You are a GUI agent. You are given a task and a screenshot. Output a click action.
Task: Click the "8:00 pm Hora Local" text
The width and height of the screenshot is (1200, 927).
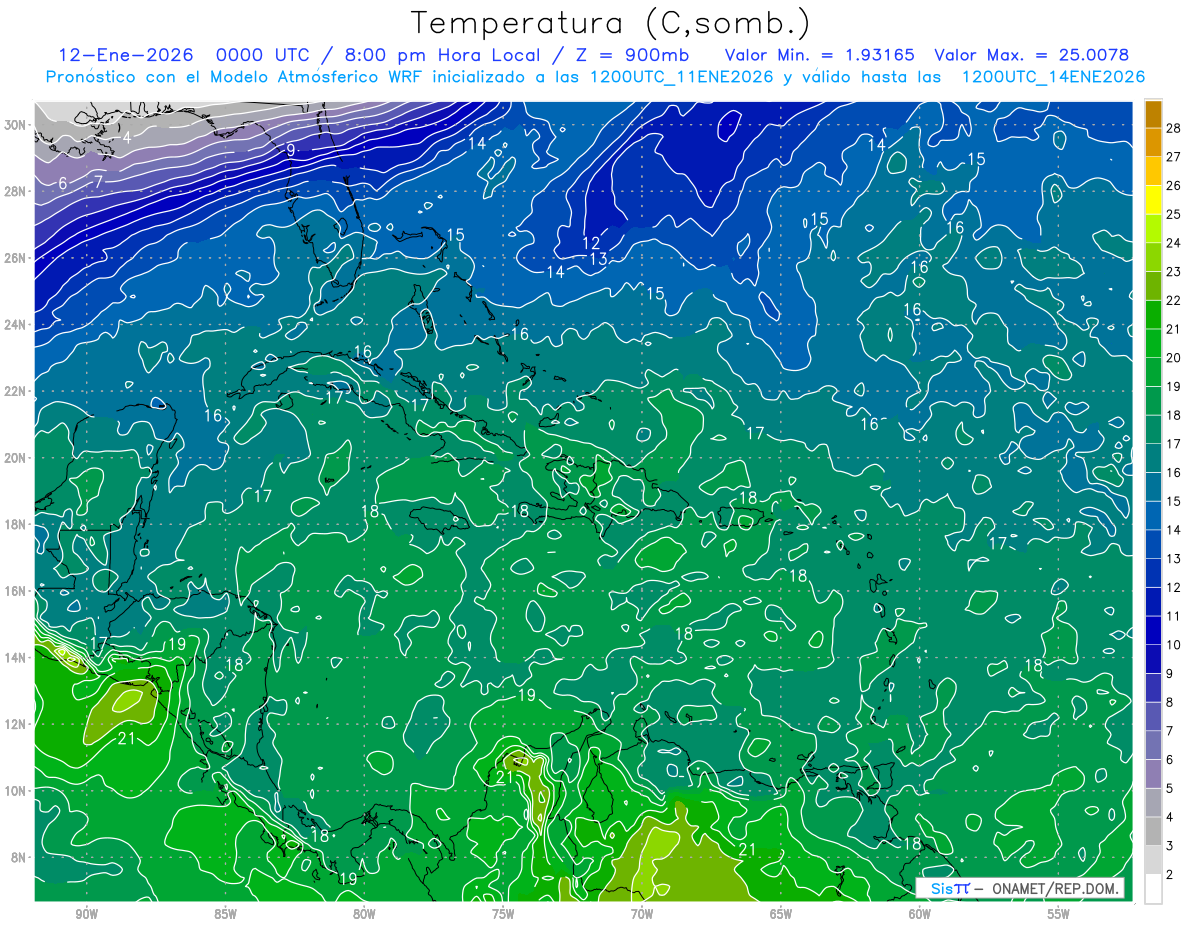(x=441, y=54)
